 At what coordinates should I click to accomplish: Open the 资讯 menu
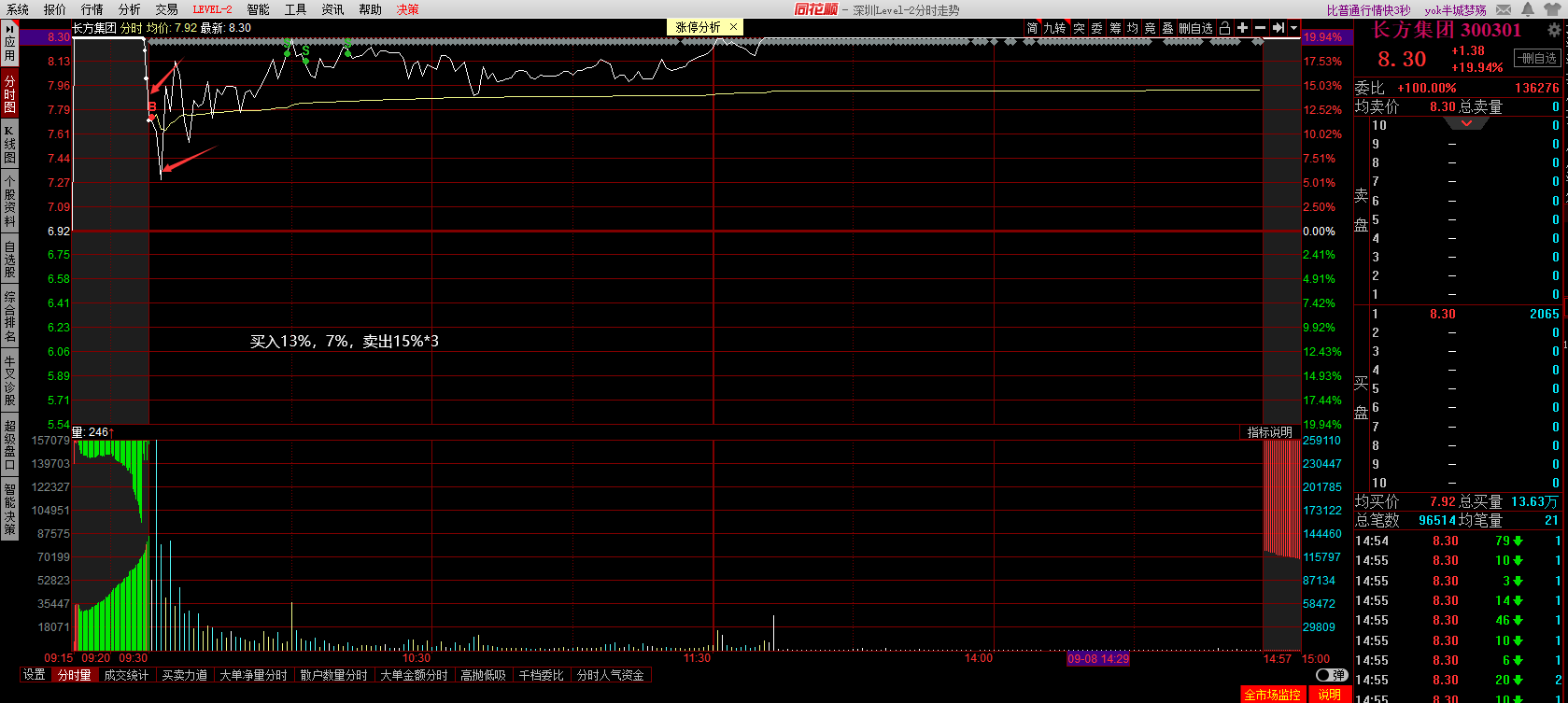click(332, 9)
